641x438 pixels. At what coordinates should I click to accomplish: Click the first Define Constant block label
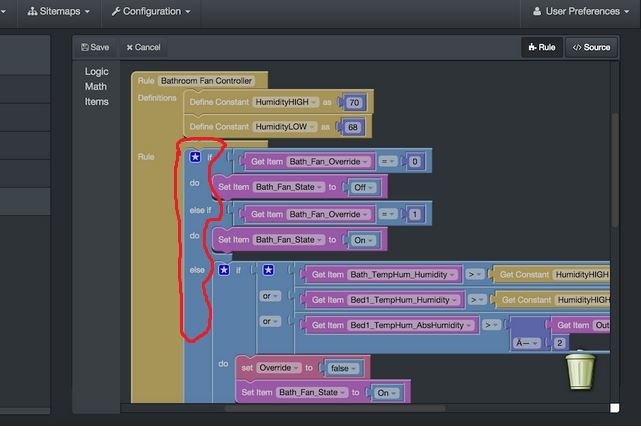[x=219, y=102]
